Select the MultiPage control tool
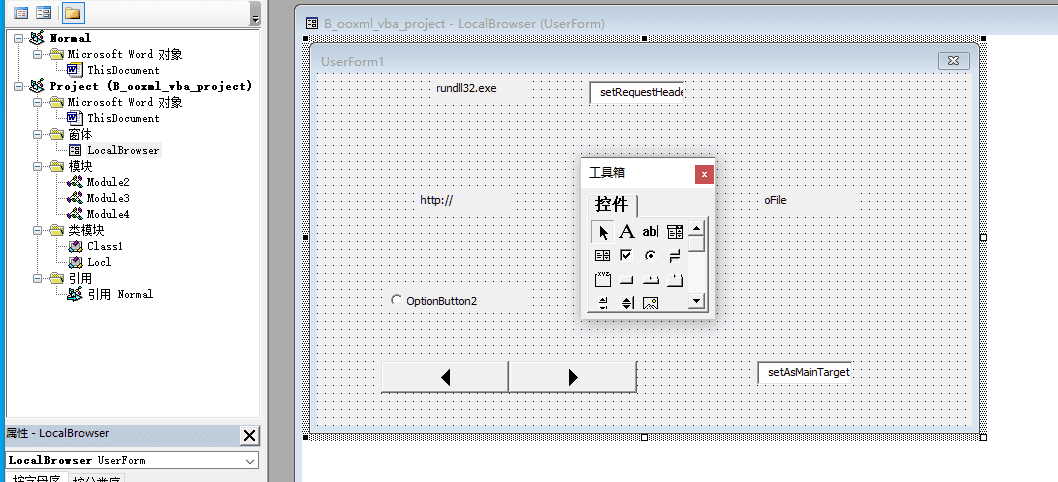1058x482 pixels. (x=675, y=279)
